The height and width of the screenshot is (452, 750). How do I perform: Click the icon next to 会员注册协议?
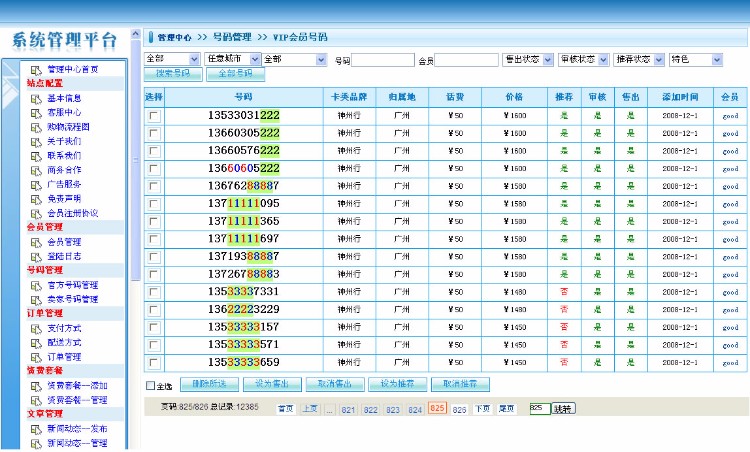pyautogui.click(x=36, y=214)
